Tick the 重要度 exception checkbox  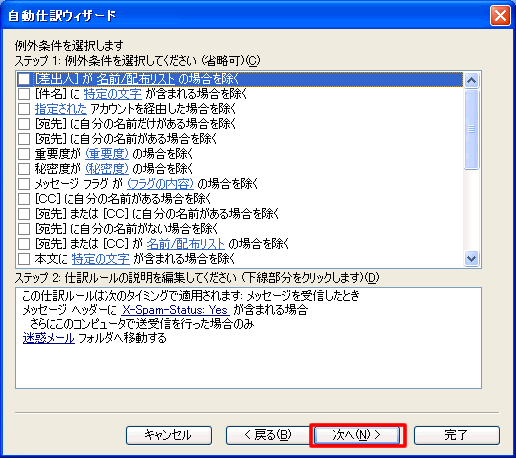pyautogui.click(x=24, y=154)
